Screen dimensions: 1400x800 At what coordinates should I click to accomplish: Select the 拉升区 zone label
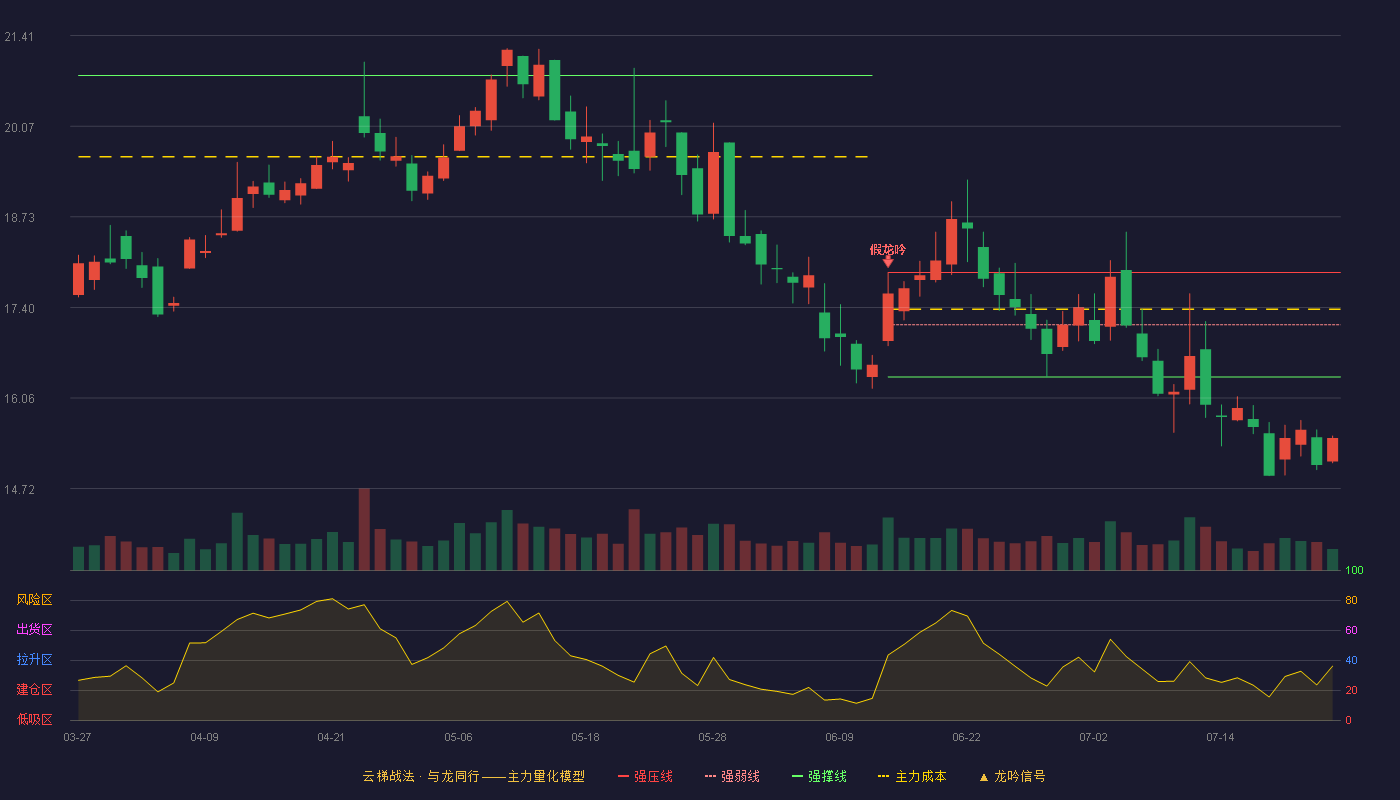(34, 660)
